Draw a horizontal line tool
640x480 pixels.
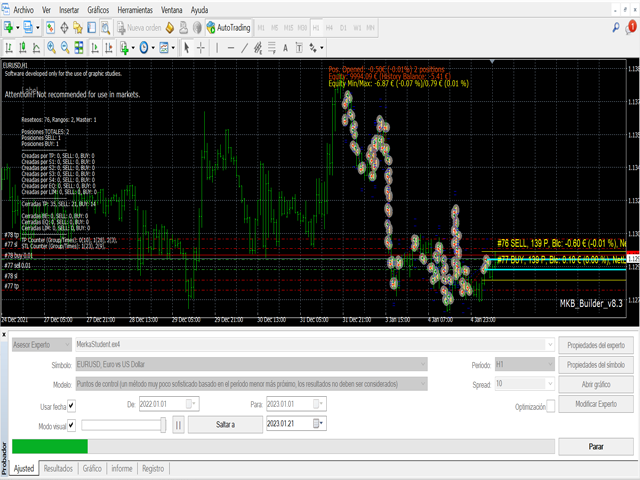pos(231,48)
